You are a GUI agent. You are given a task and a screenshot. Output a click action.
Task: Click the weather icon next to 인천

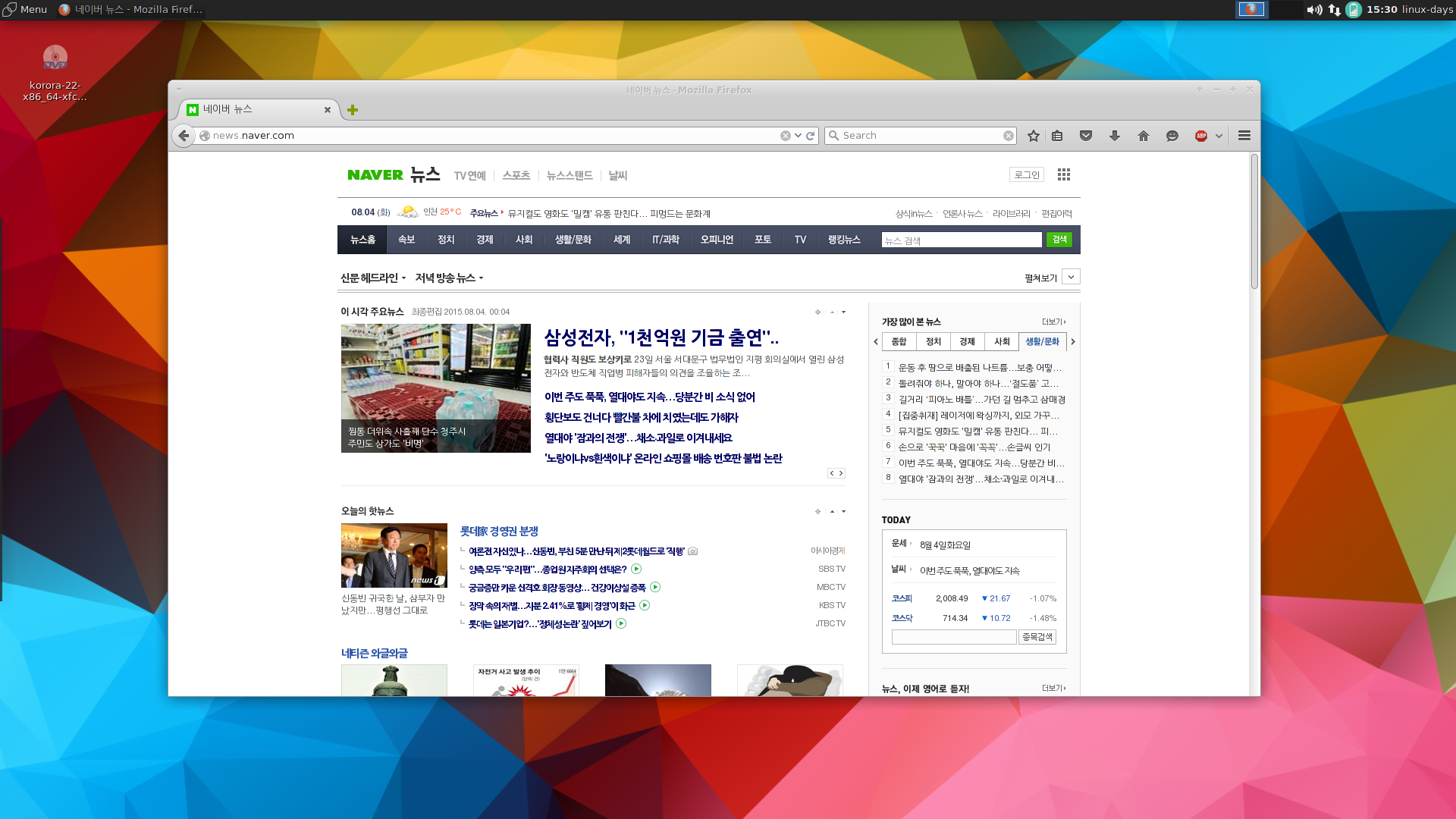(408, 212)
